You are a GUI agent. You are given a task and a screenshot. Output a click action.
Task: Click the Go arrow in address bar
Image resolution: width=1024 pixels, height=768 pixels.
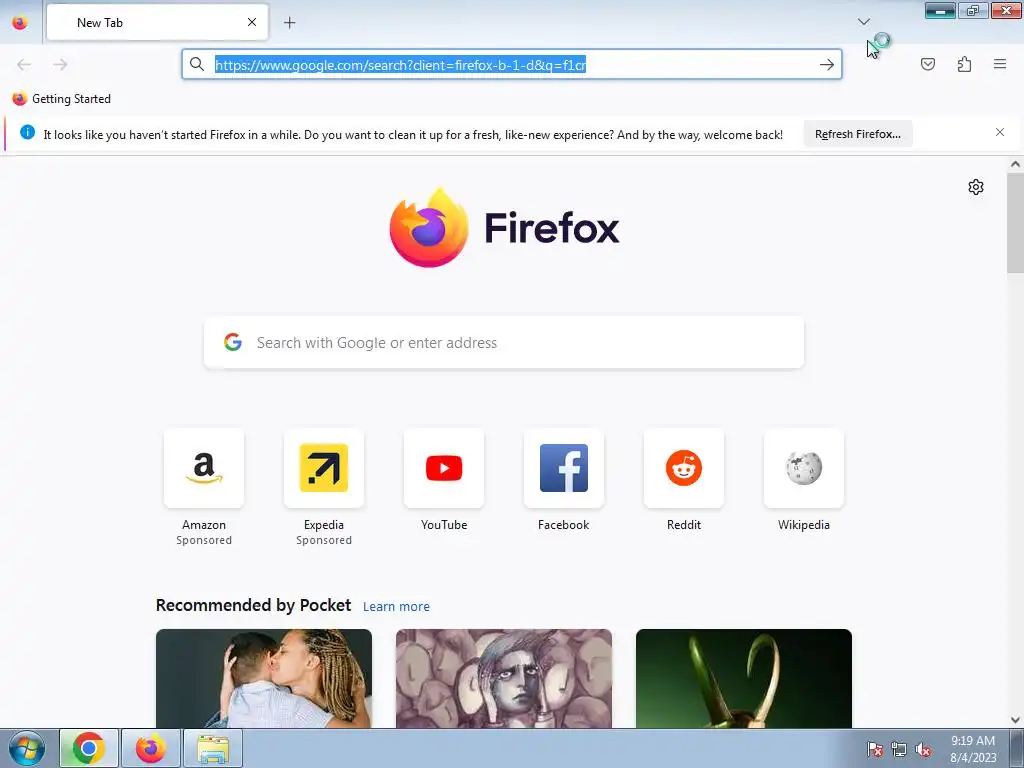(827, 64)
